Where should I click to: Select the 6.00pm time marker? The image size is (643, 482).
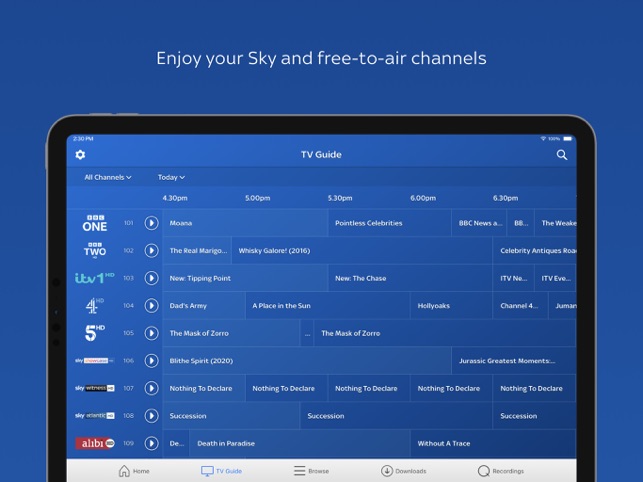click(x=423, y=198)
